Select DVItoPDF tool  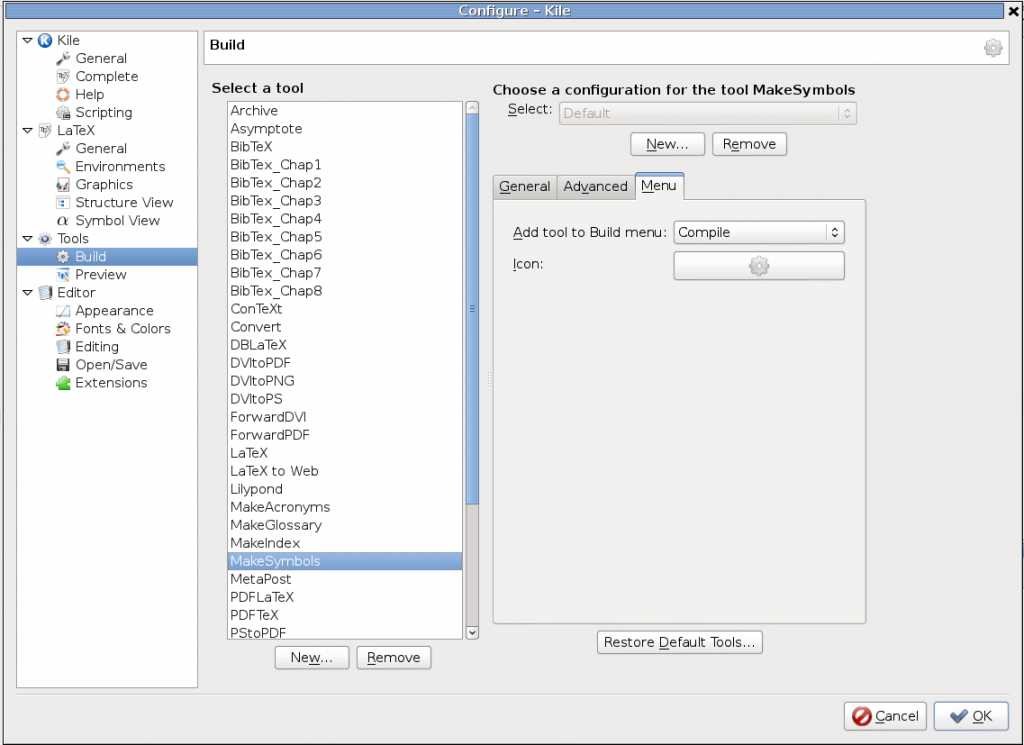click(345, 363)
